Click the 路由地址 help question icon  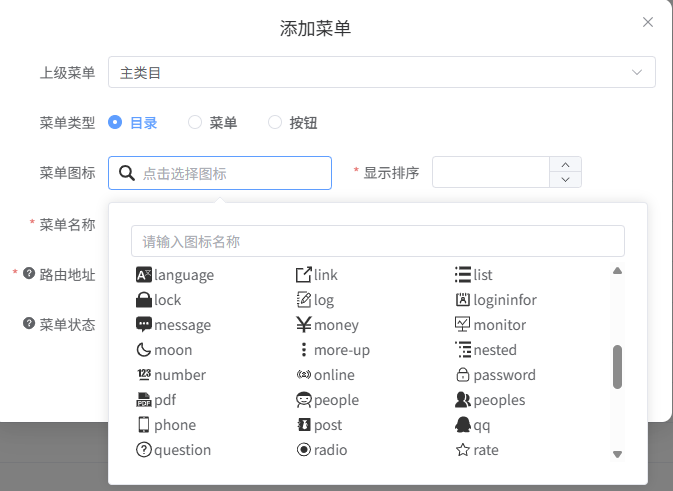pos(29,273)
